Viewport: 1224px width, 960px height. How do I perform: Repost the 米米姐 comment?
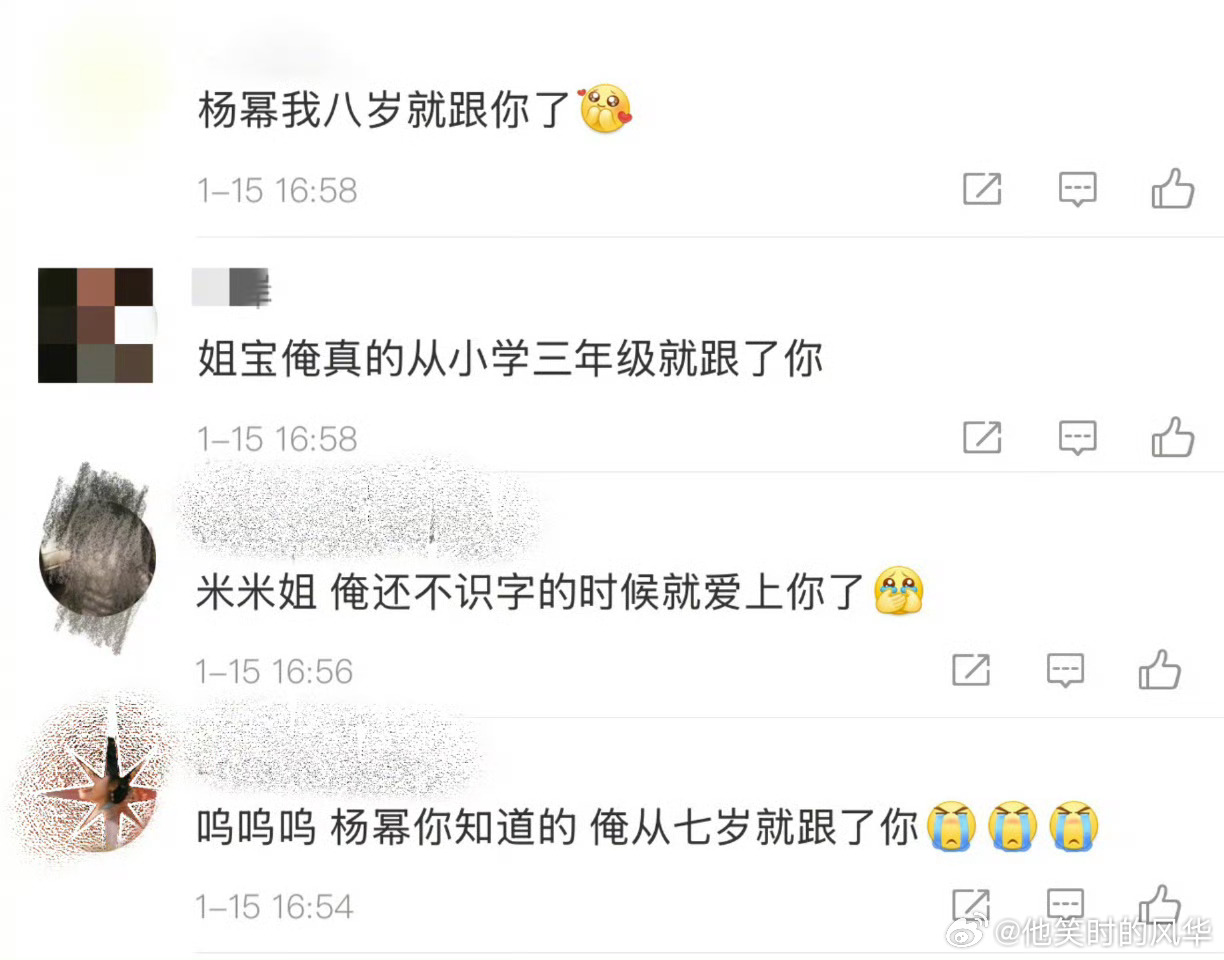(971, 669)
